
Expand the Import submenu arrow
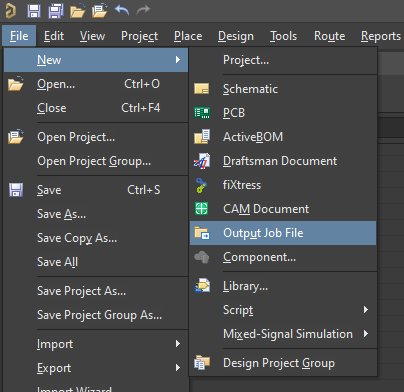click(x=178, y=344)
